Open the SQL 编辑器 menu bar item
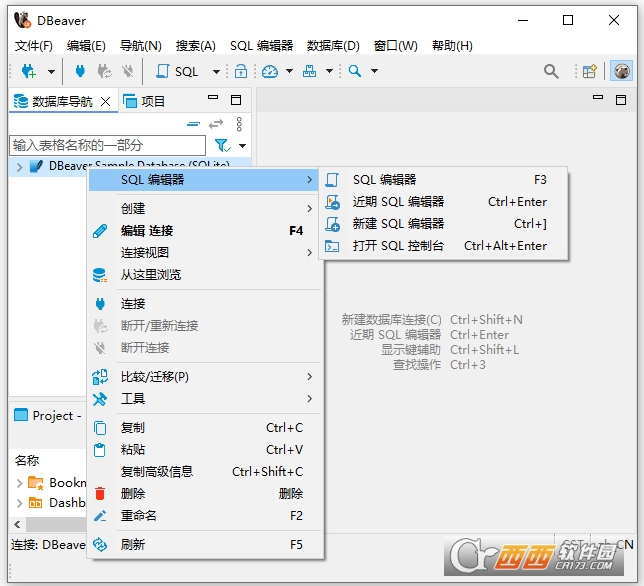Viewport: 644px width, 586px height. point(261,46)
